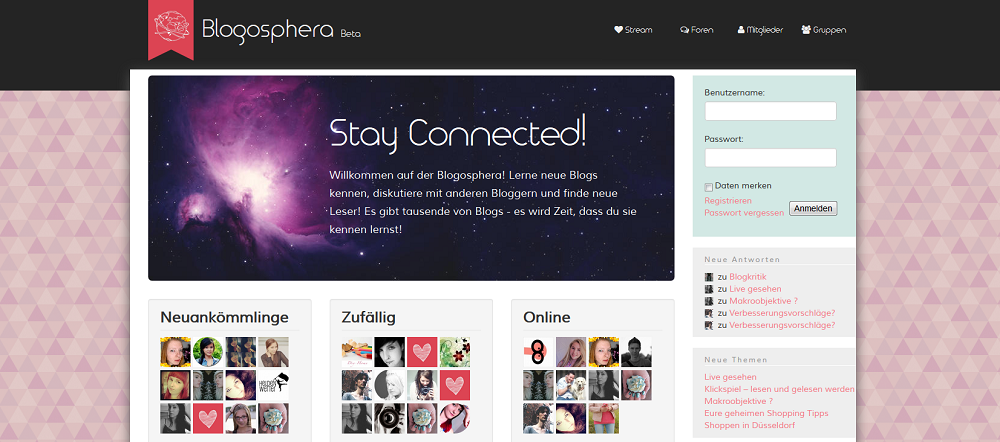The height and width of the screenshot is (442, 1000).
Task: Open the Blogkritik reply link
Action: 747,277
